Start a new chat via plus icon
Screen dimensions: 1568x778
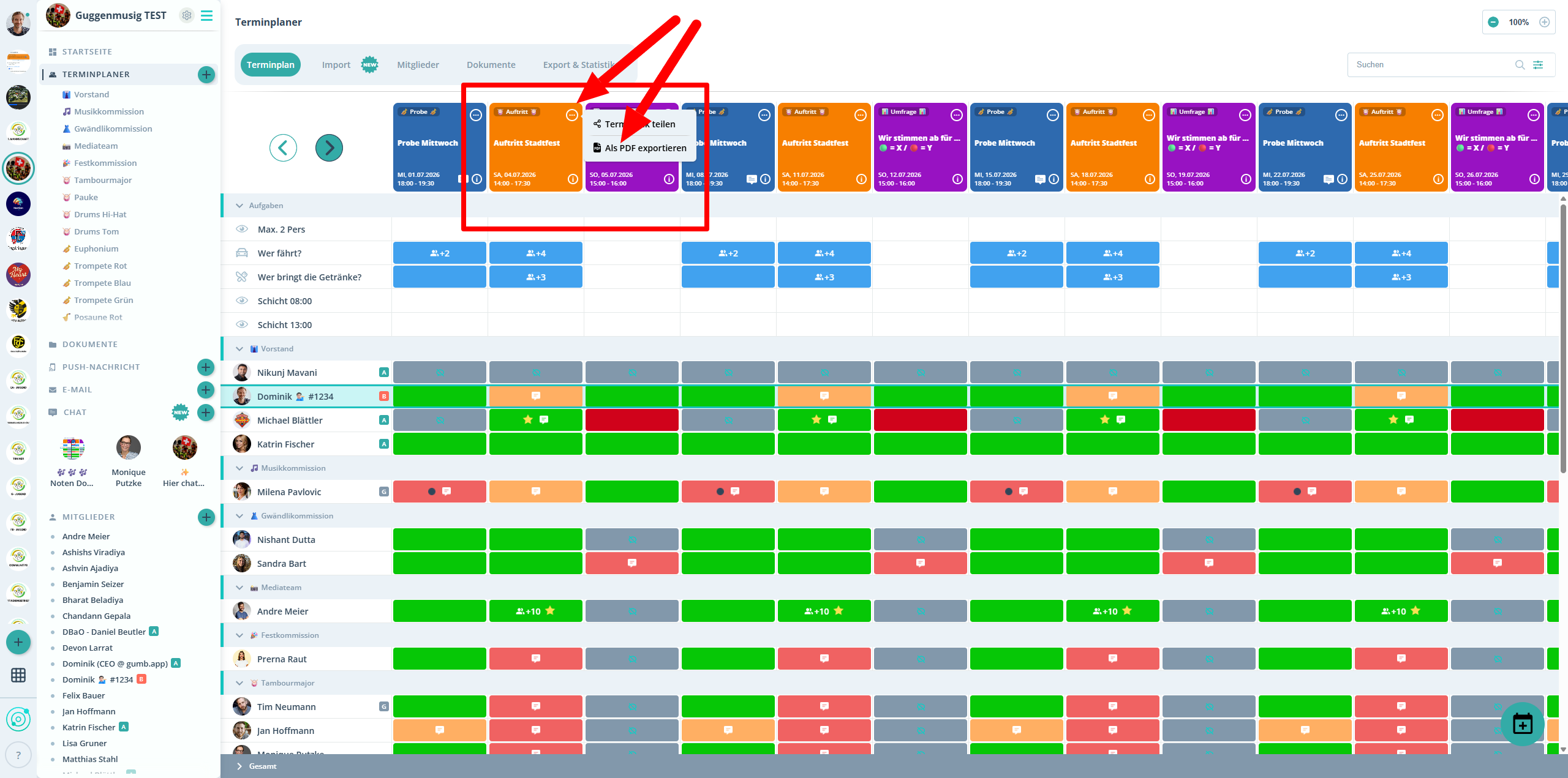point(206,413)
